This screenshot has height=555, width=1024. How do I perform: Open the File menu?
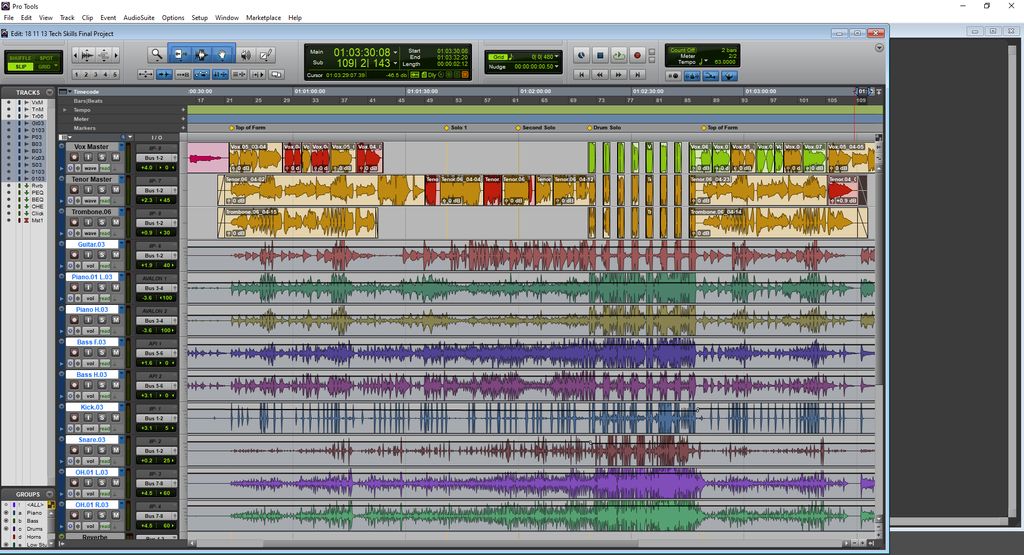tap(8, 18)
